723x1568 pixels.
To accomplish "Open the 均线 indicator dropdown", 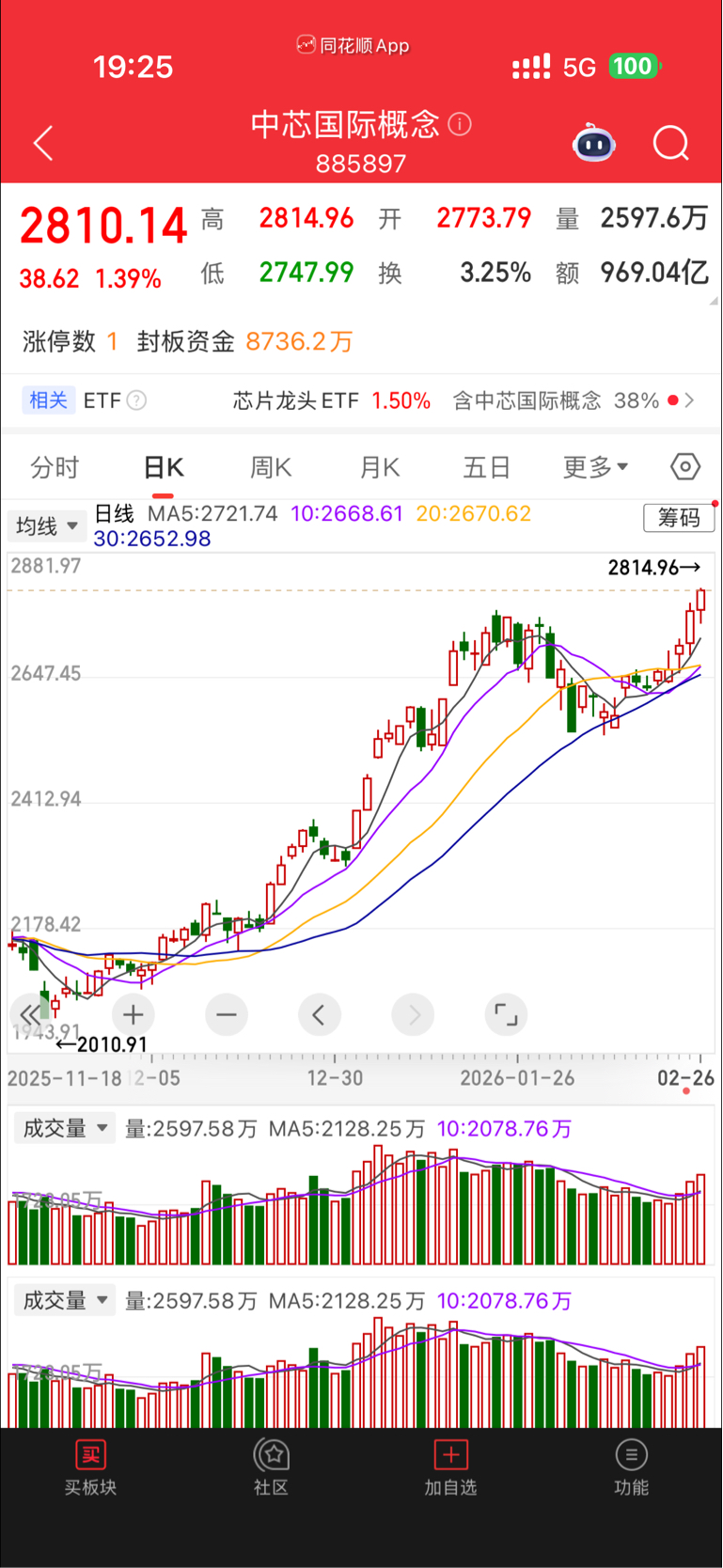I will pos(47,526).
